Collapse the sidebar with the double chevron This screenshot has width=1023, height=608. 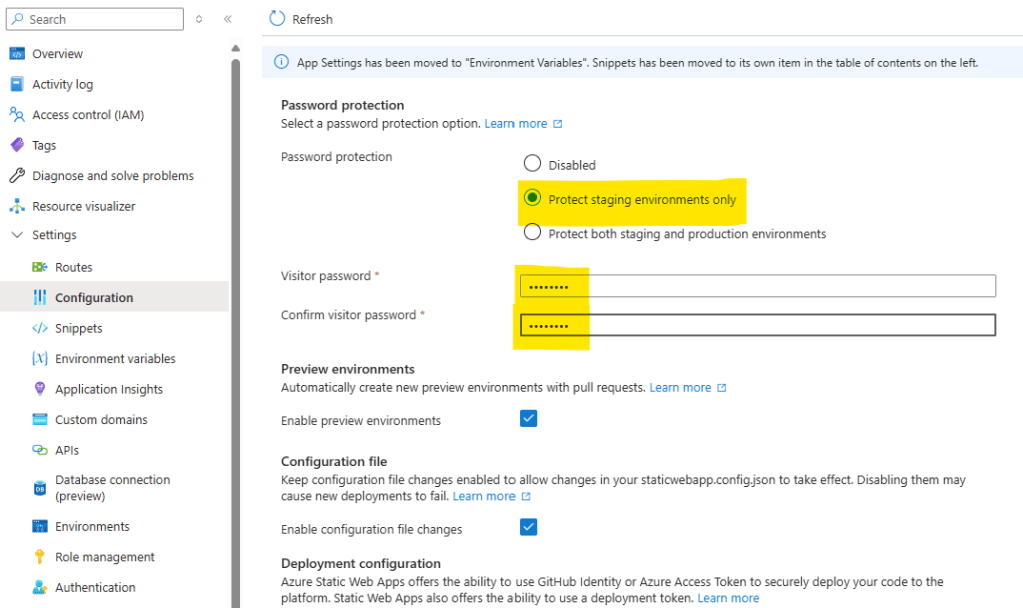(x=228, y=19)
